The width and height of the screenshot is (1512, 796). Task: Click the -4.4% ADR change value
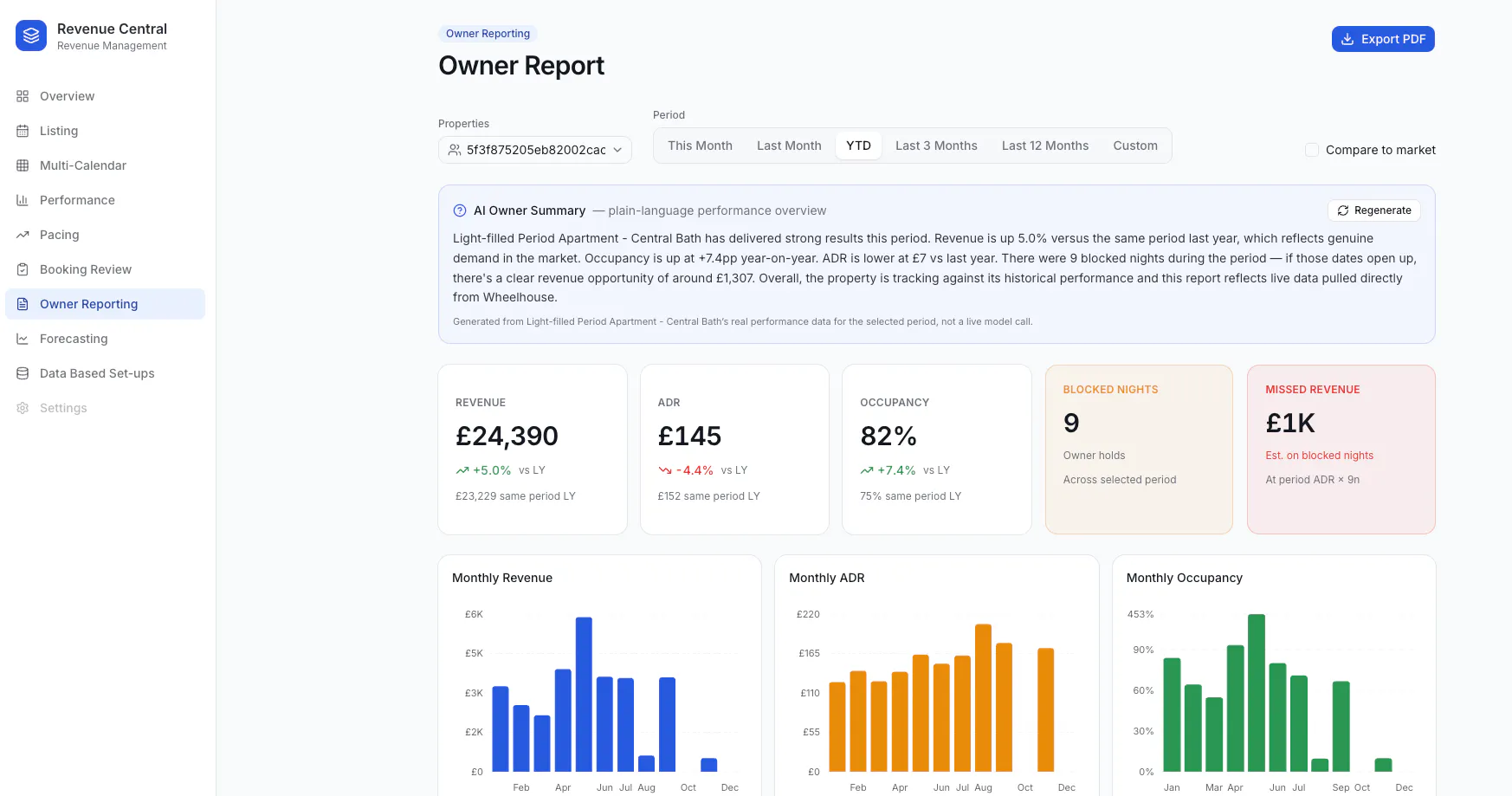click(x=695, y=470)
